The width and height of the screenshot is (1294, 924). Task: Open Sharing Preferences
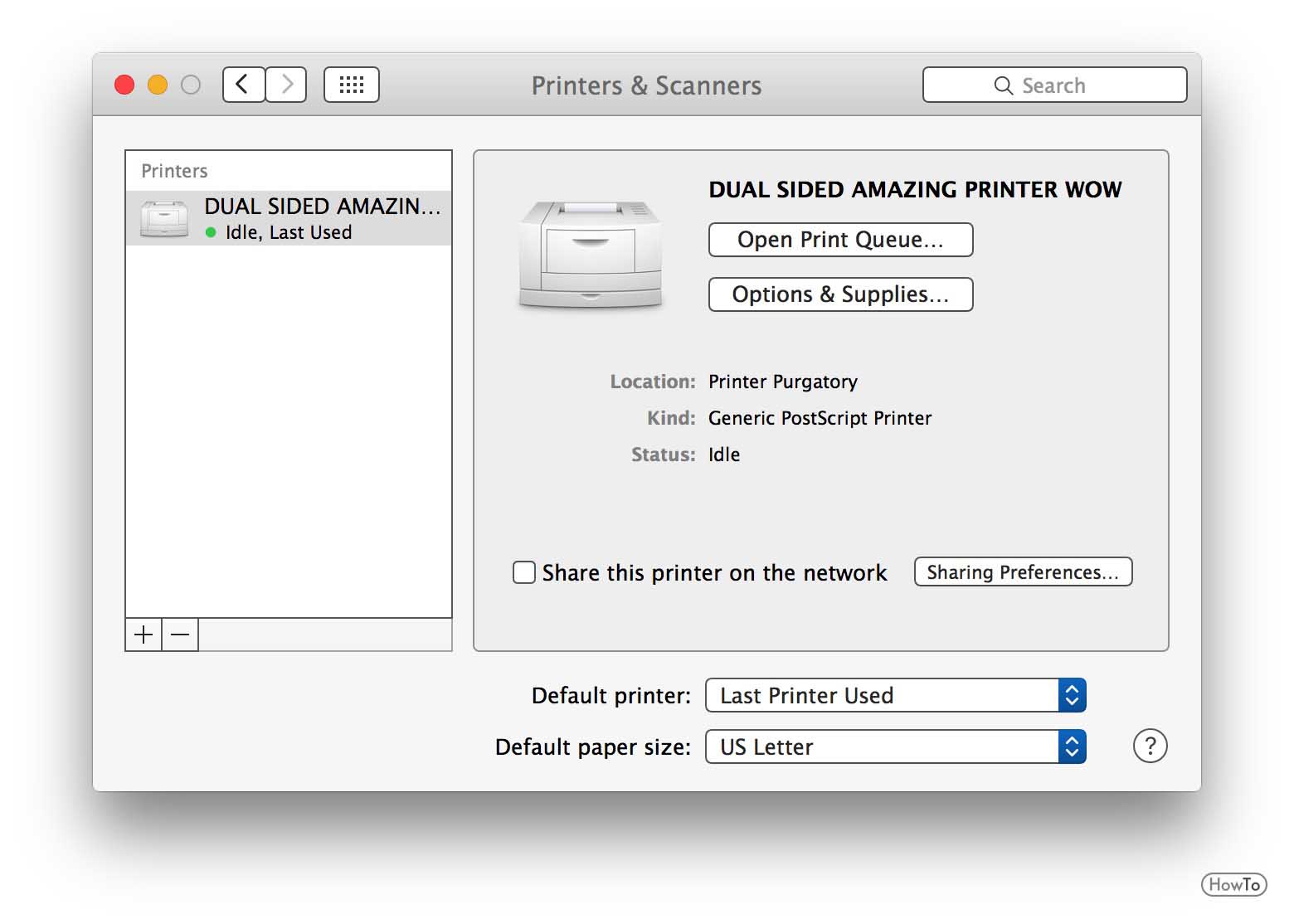[1023, 571]
